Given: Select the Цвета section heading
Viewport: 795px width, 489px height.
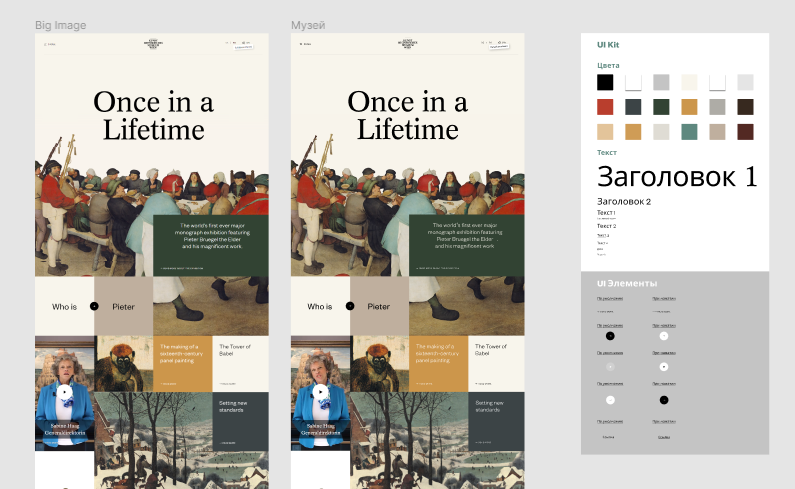Looking at the screenshot, I should click(x=608, y=65).
